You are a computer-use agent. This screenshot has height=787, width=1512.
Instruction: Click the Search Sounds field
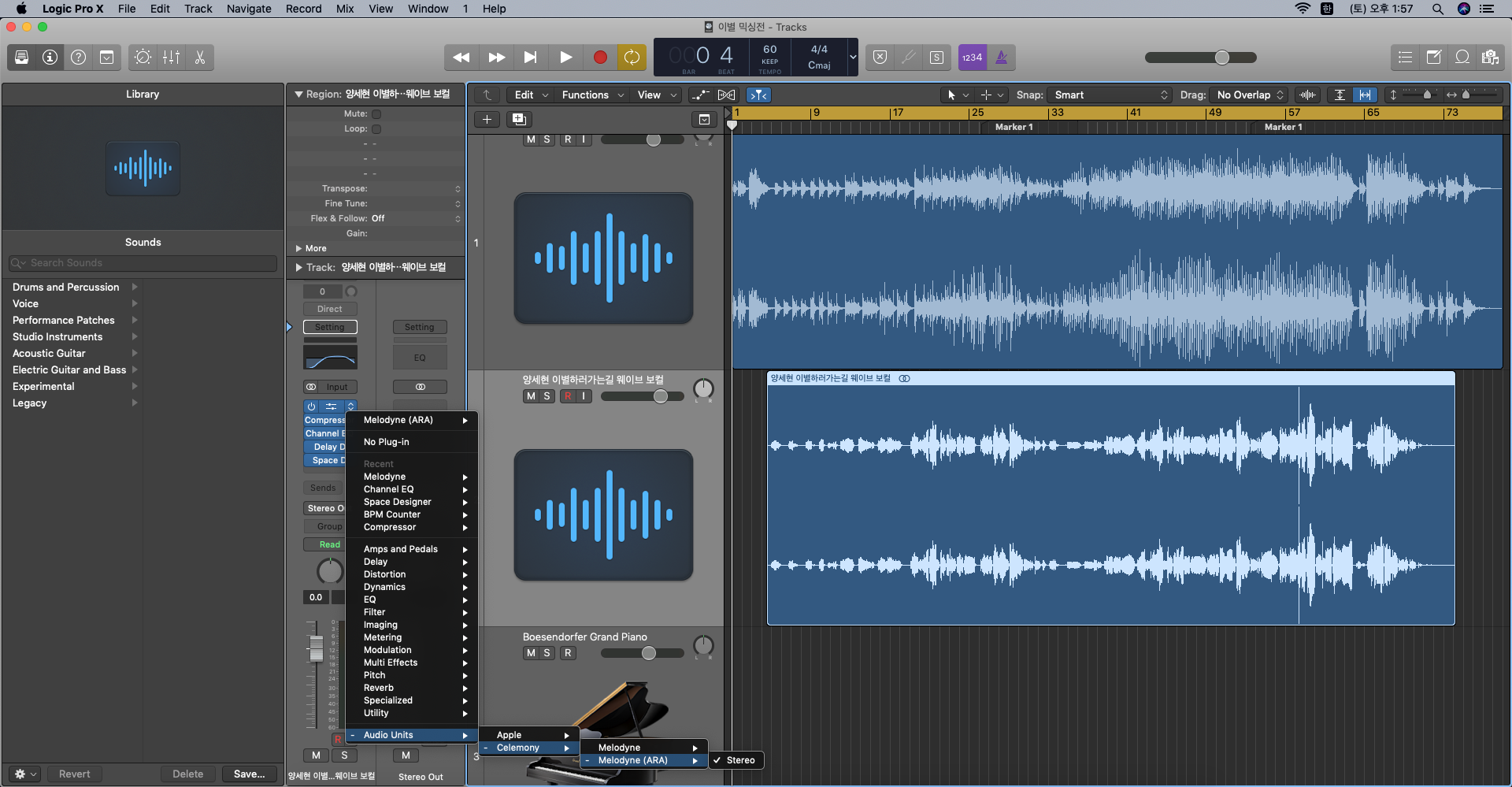pos(143,263)
